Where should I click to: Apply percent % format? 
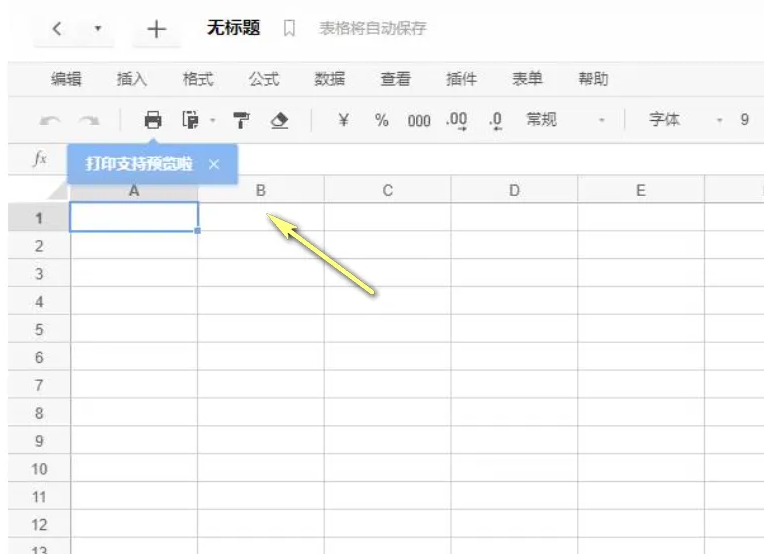coord(381,120)
